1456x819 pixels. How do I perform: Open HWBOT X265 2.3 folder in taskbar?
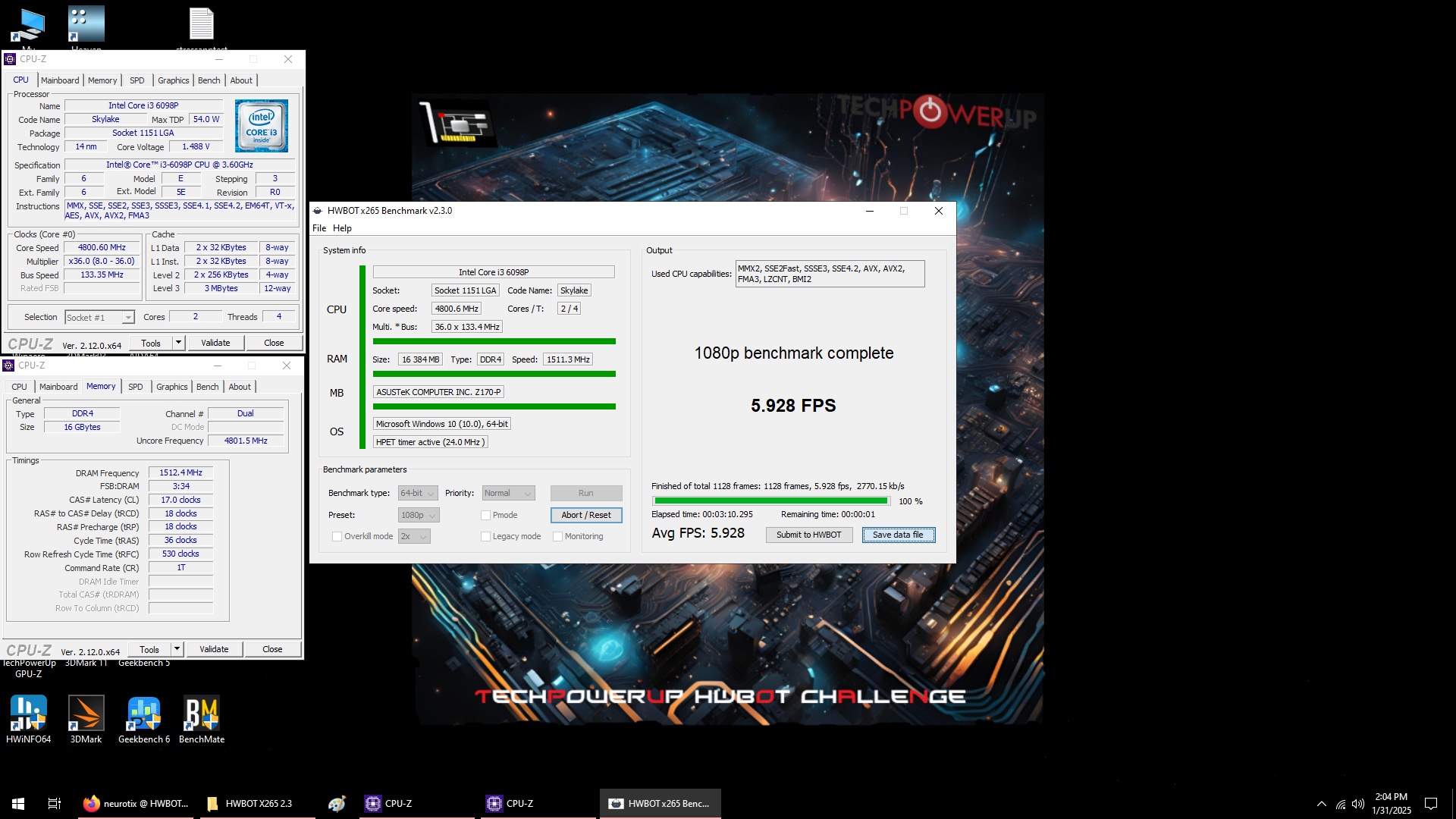pos(258,803)
